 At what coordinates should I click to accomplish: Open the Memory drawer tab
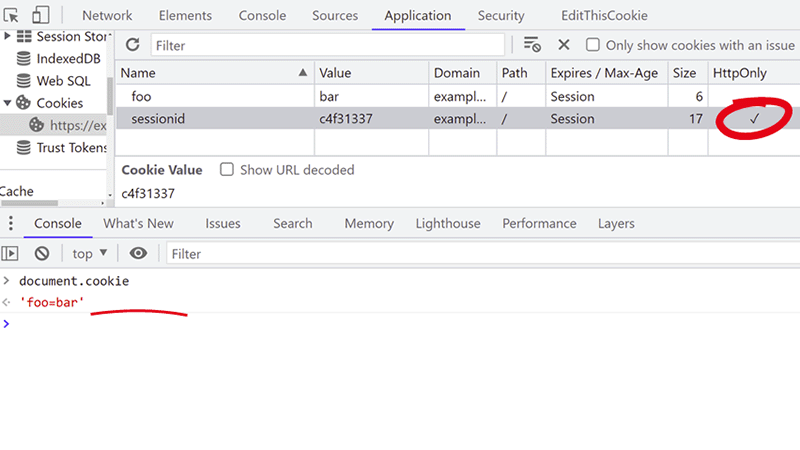(x=369, y=223)
